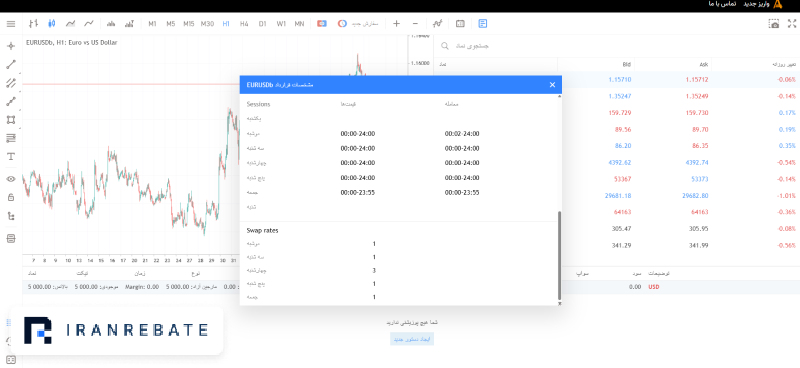Toggle trade volumes icon with T mark
The width and height of the screenshot is (800, 368).
tap(129, 23)
